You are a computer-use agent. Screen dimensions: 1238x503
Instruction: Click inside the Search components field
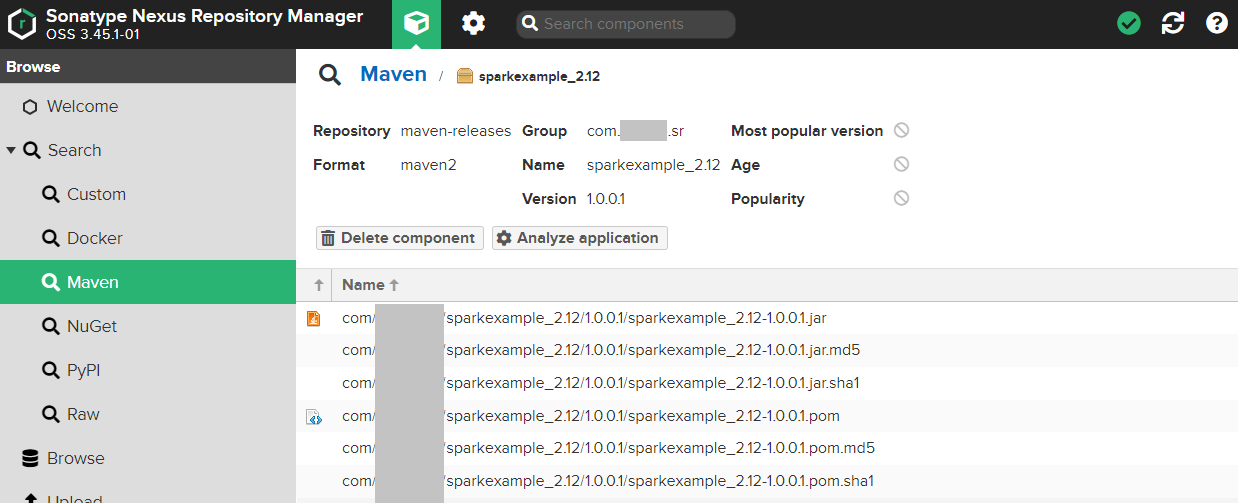click(625, 24)
